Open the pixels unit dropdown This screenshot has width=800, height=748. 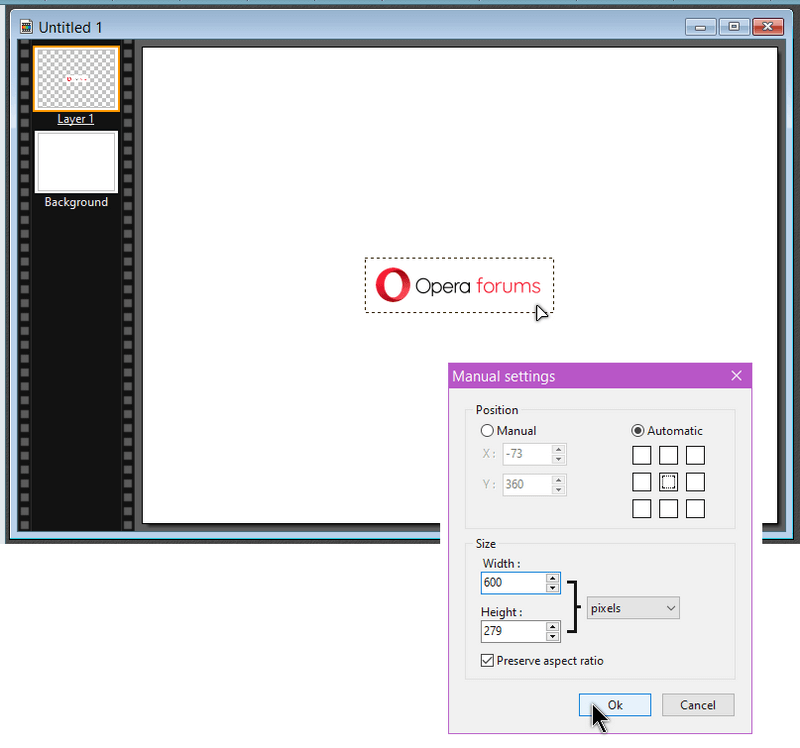pyautogui.click(x=632, y=608)
